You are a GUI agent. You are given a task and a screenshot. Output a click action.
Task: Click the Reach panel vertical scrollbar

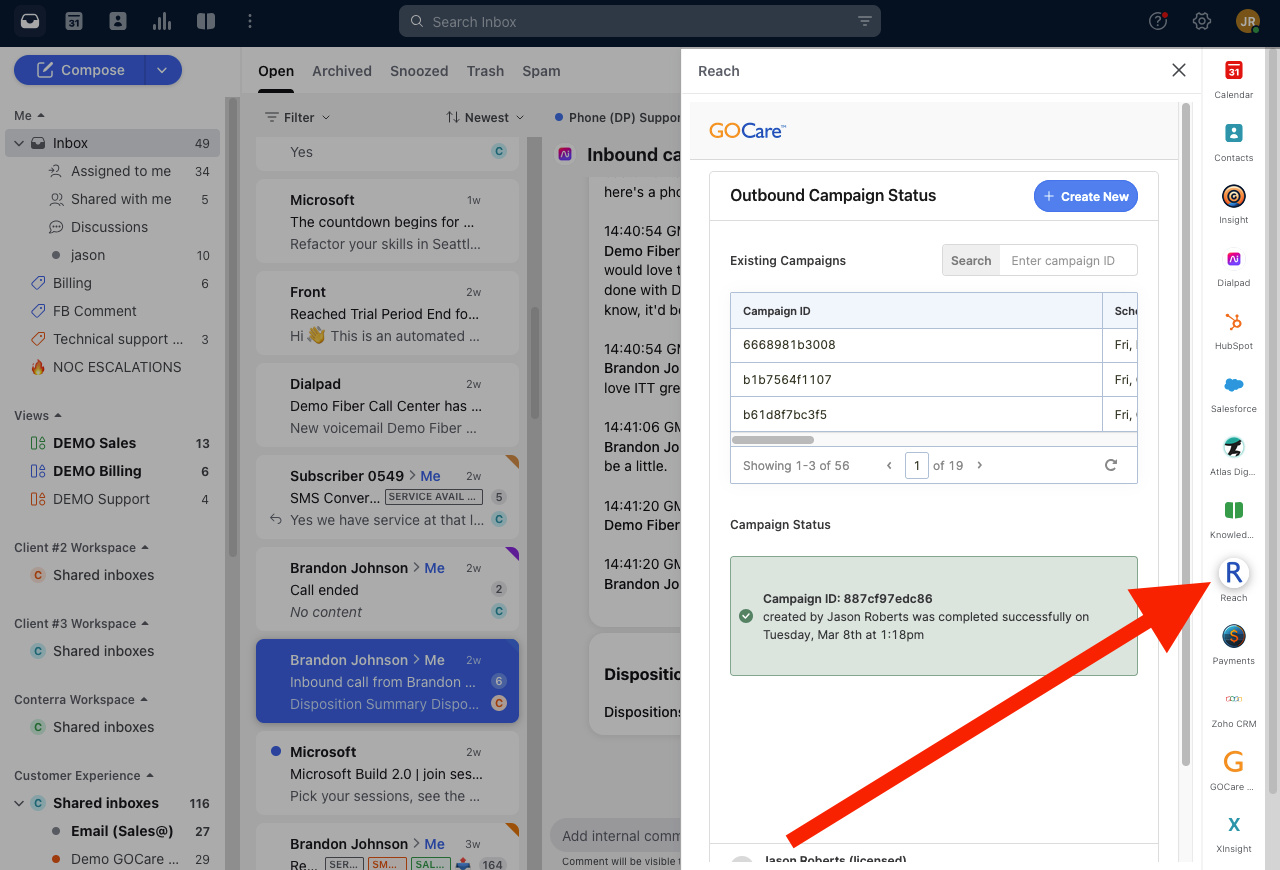(1186, 433)
